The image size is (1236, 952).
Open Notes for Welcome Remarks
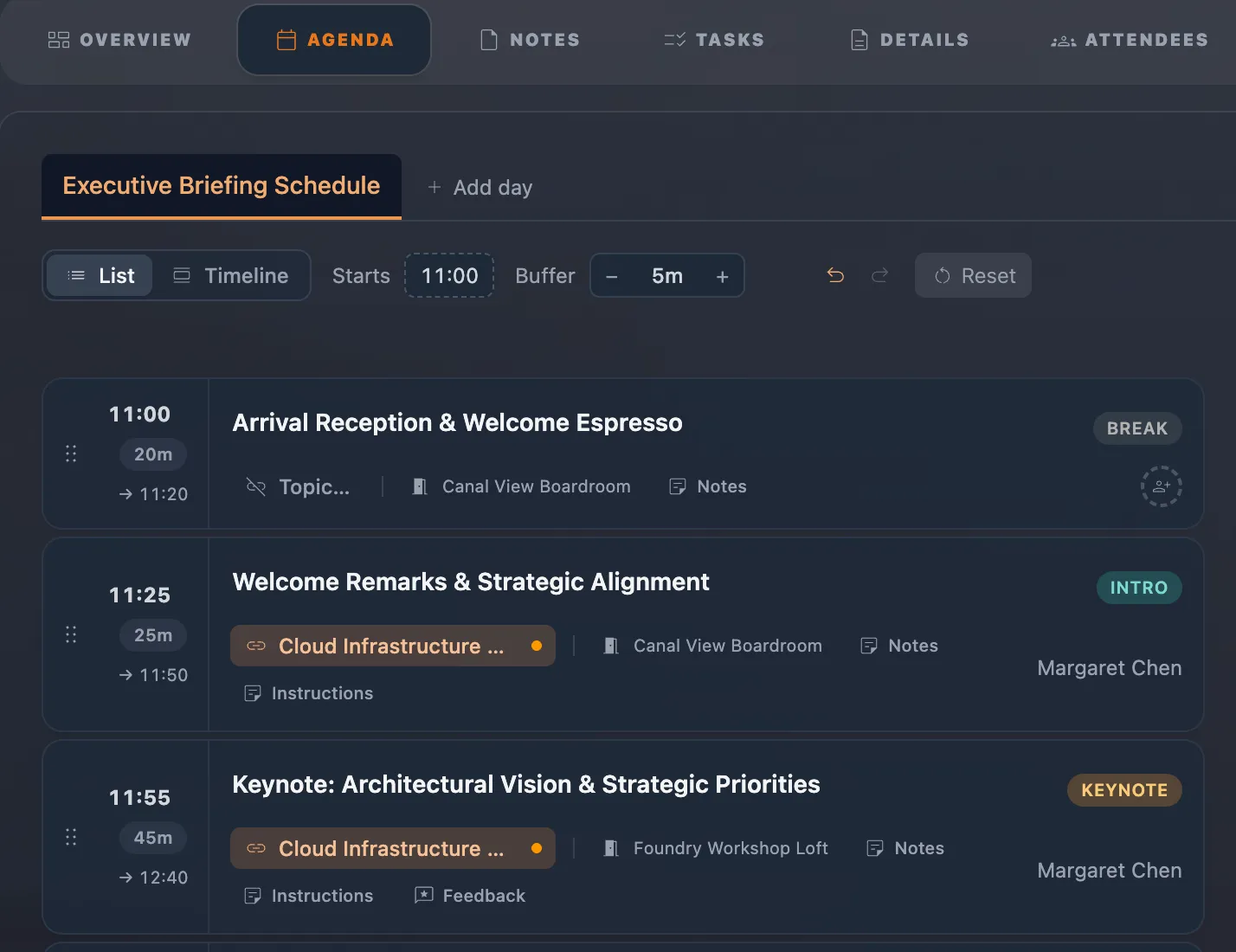tap(899, 646)
